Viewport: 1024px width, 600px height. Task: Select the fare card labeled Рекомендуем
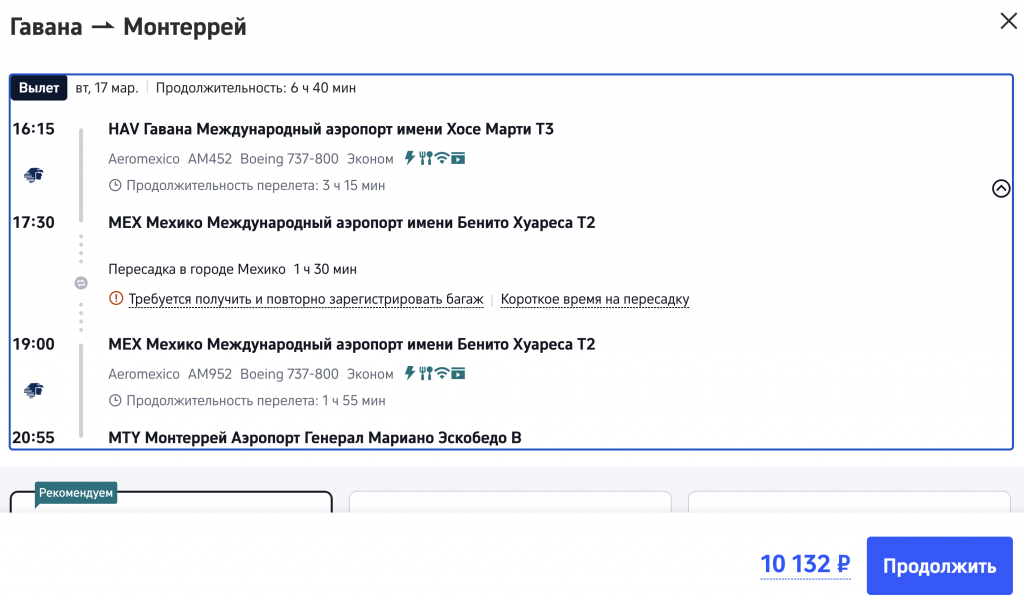pos(170,502)
